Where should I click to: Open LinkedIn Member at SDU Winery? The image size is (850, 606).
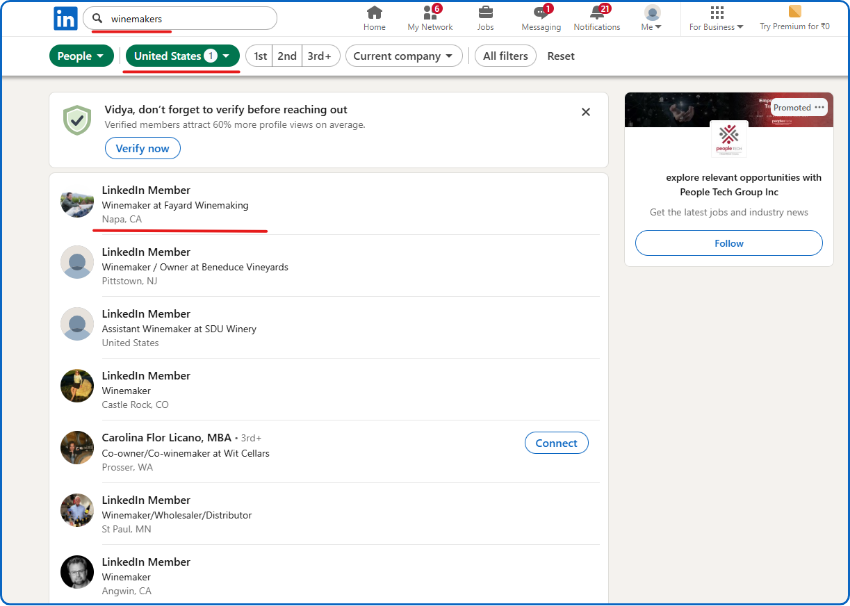coord(146,314)
